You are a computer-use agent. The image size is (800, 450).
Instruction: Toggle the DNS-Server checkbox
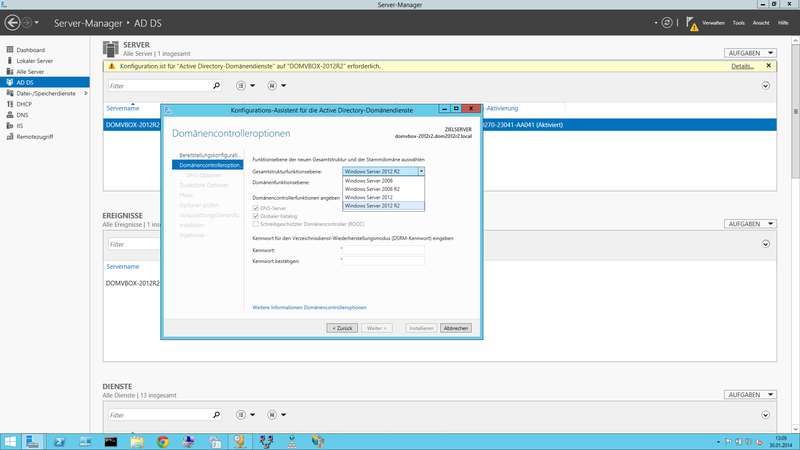tap(256, 208)
